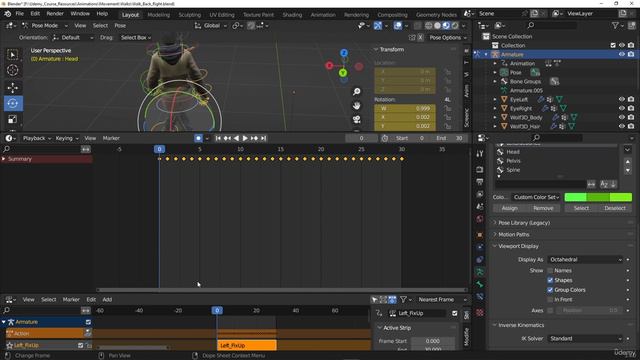
Task: Open the IK Solver Standard dropdown
Action: (585, 338)
